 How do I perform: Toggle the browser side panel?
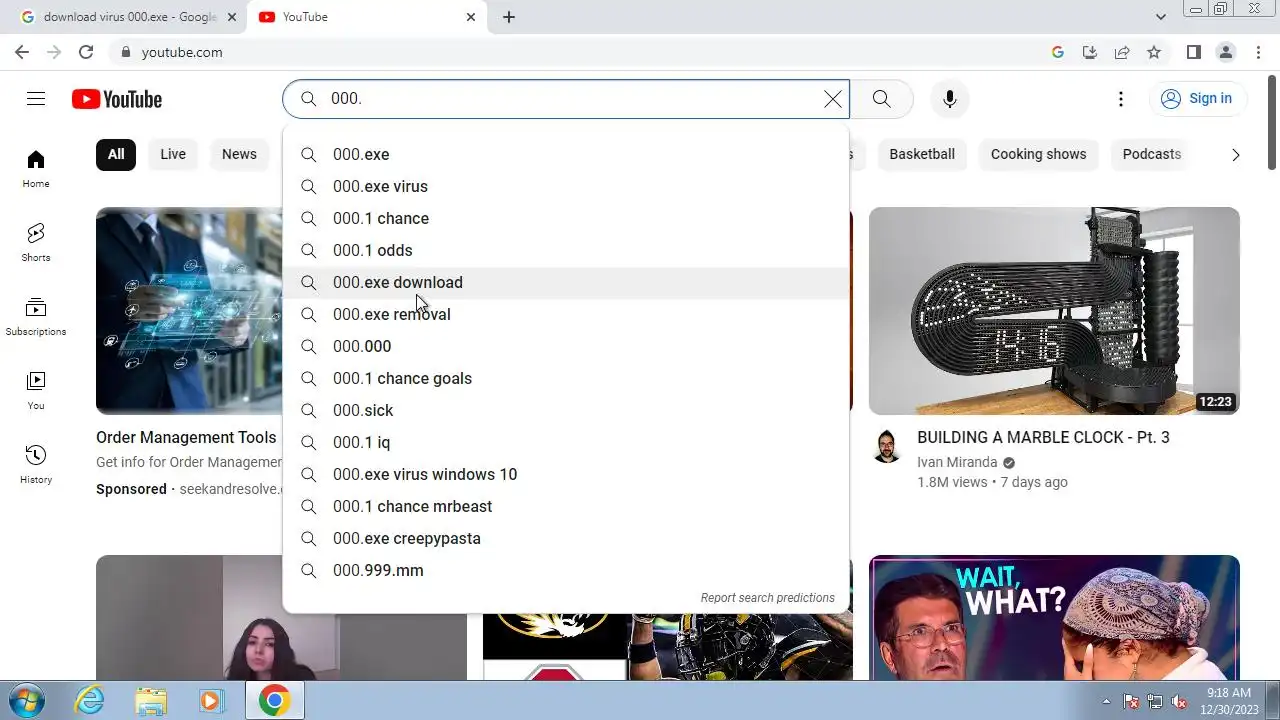click(1194, 52)
